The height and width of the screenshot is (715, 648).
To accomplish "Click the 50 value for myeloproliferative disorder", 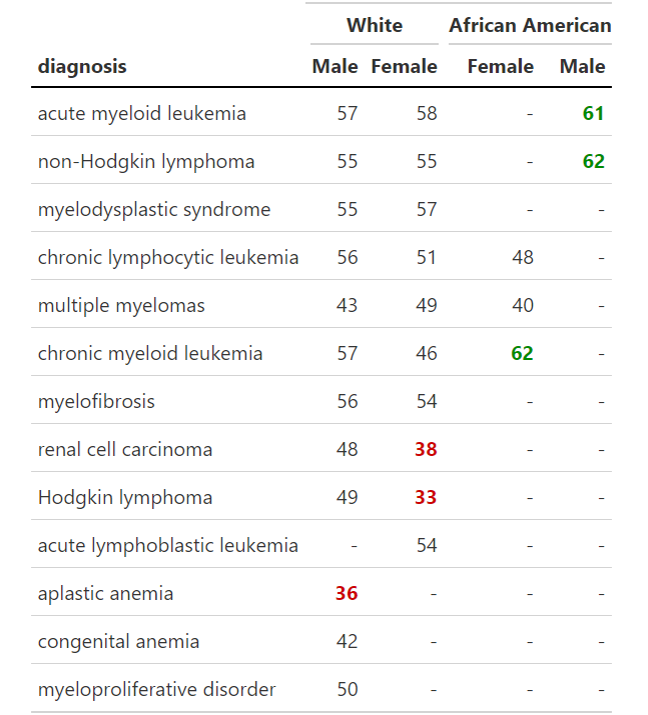I will pos(346,689).
